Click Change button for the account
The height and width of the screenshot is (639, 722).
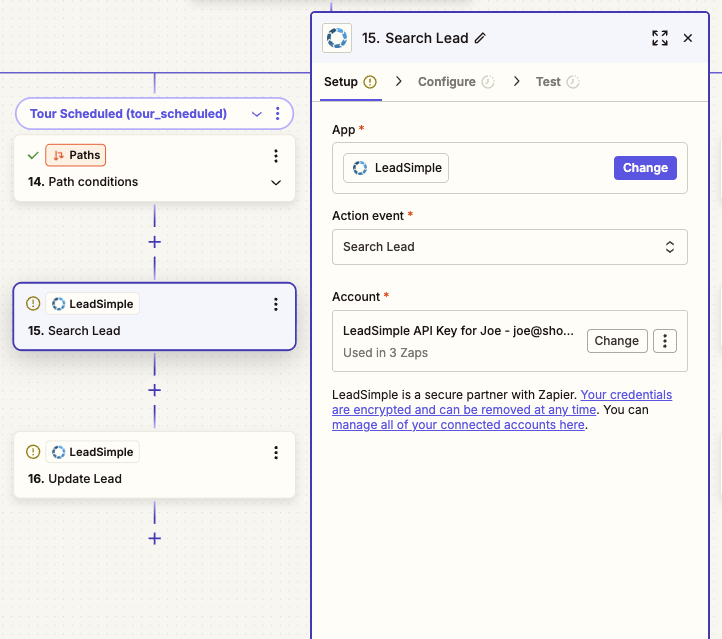[616, 340]
